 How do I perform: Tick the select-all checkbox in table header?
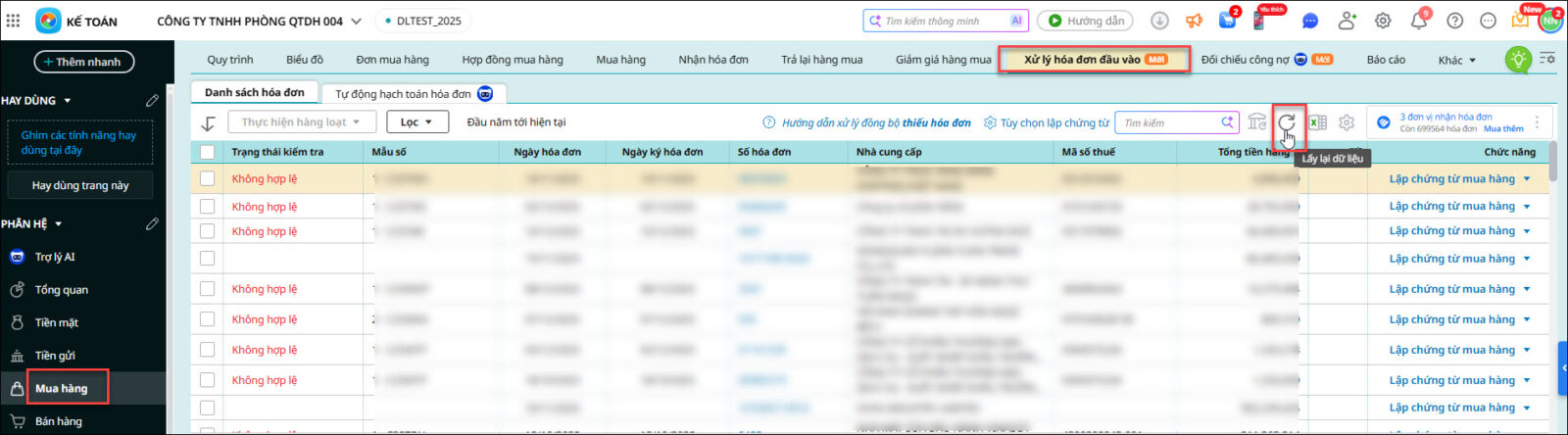pos(207,152)
